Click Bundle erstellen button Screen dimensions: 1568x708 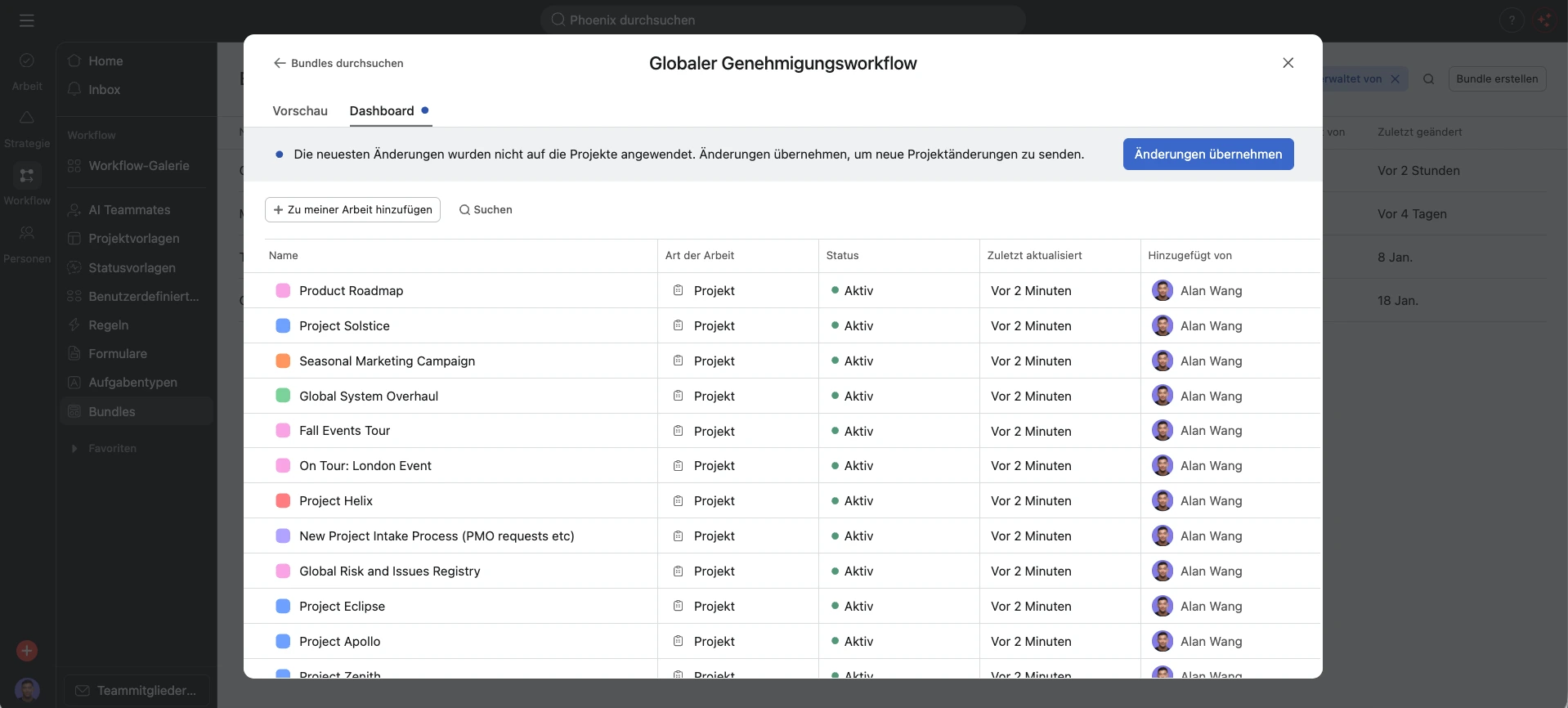tap(1497, 79)
